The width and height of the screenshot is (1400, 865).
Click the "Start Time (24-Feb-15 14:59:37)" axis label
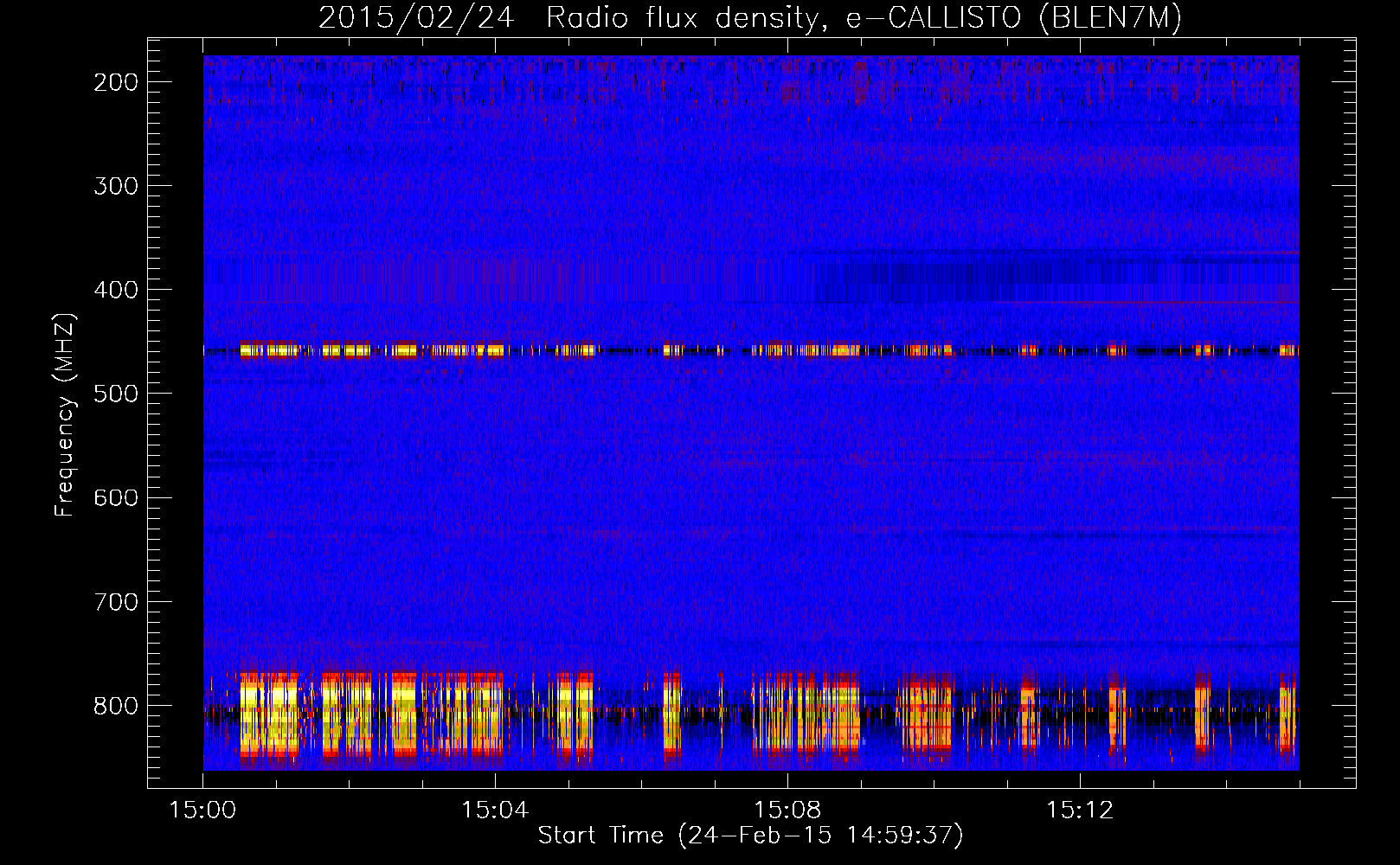point(751,835)
